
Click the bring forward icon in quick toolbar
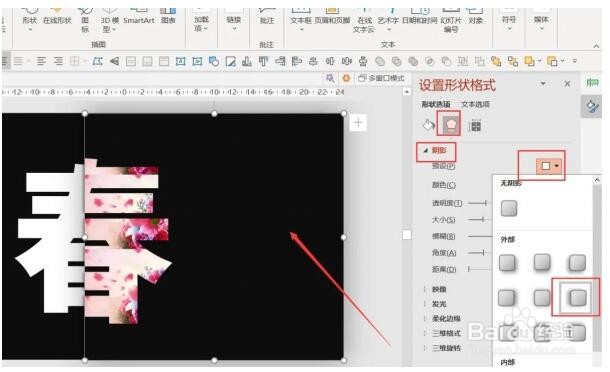click(529, 61)
